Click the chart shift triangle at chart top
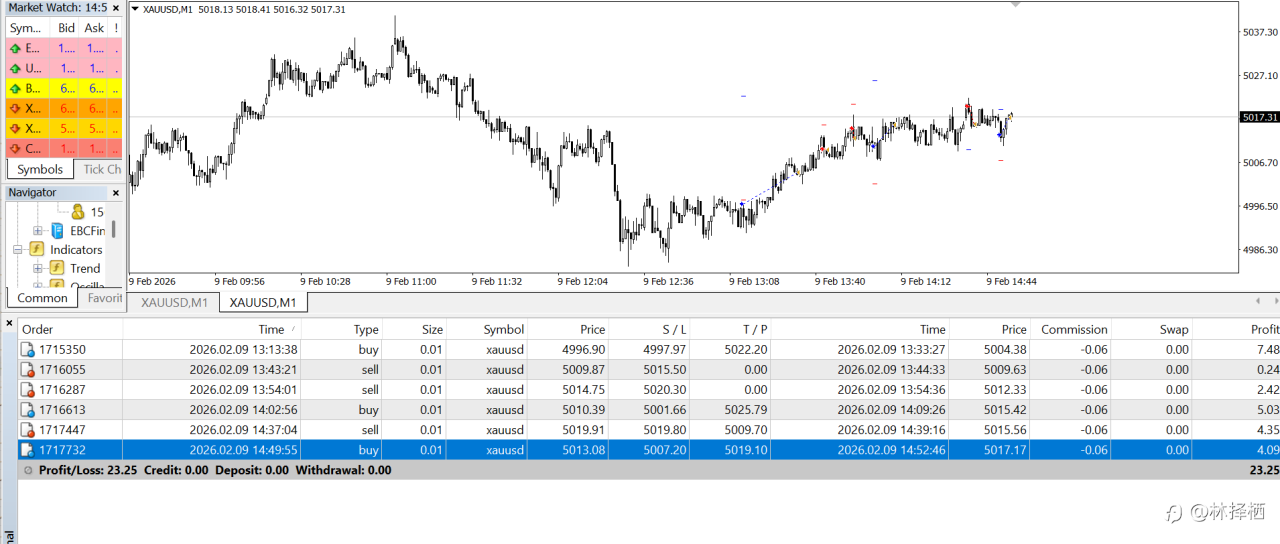The width and height of the screenshot is (1280, 544). (1017, 4)
